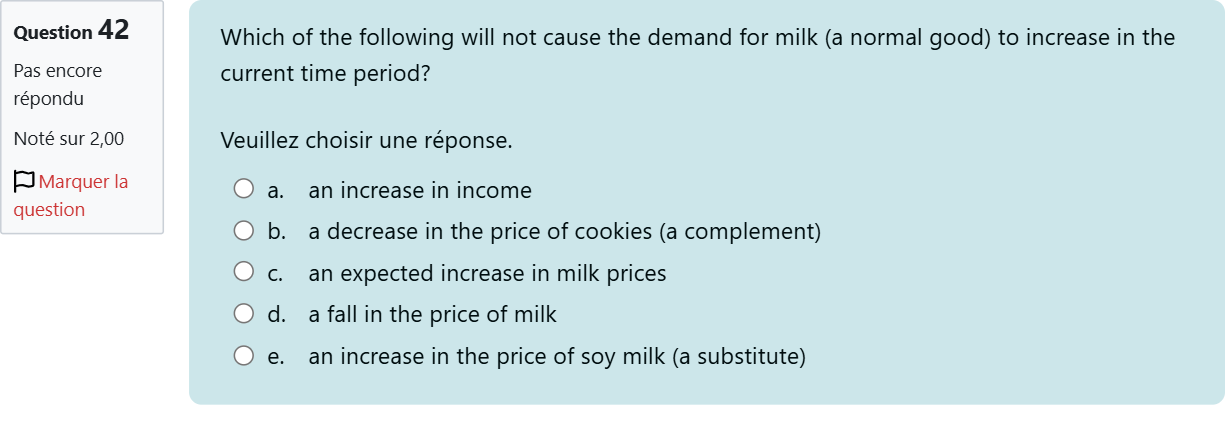This screenshot has width=1225, height=430.
Task: Click the soy milk substitute answer text
Action: click(557, 356)
